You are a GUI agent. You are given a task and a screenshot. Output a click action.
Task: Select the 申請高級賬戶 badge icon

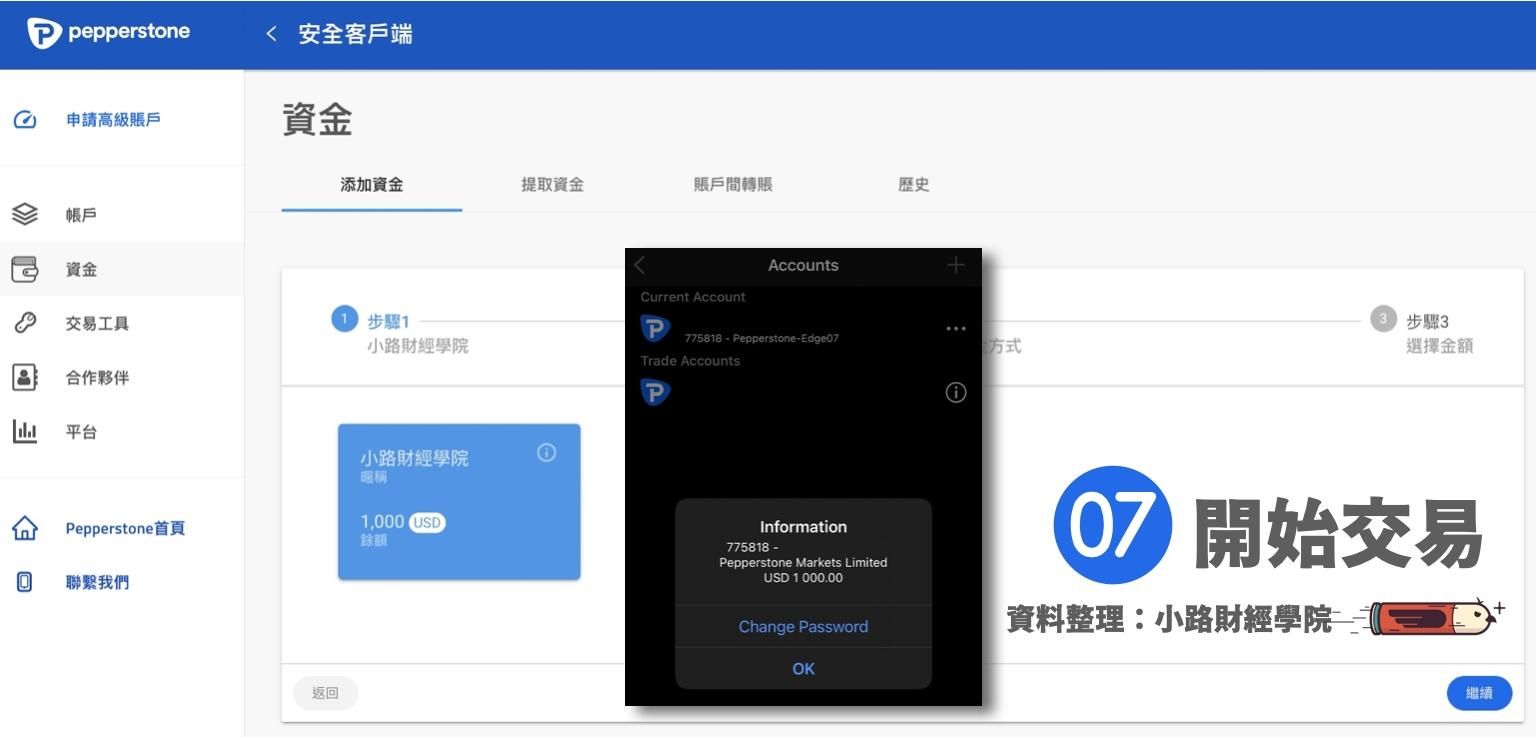tap(25, 118)
